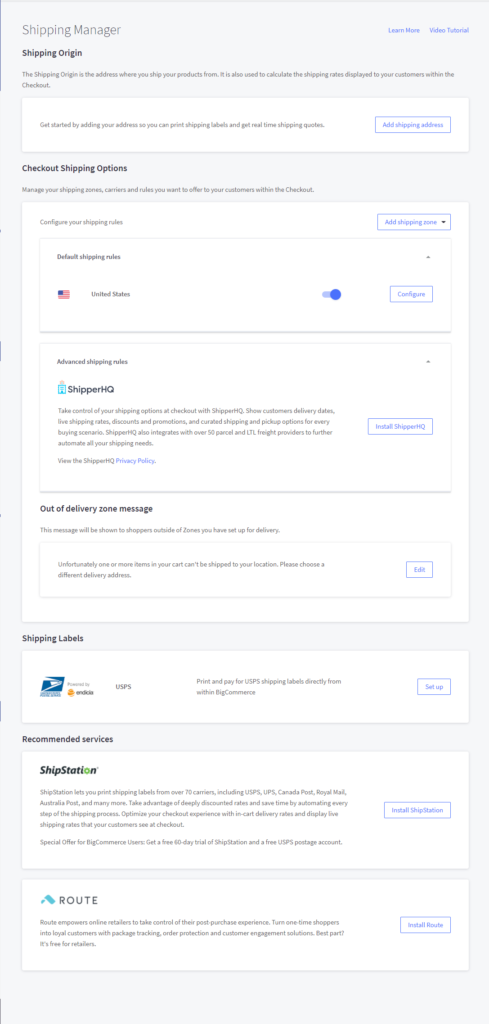Open the Add shipping zone dropdown
Screen dimensions: 489x1024
414,222
